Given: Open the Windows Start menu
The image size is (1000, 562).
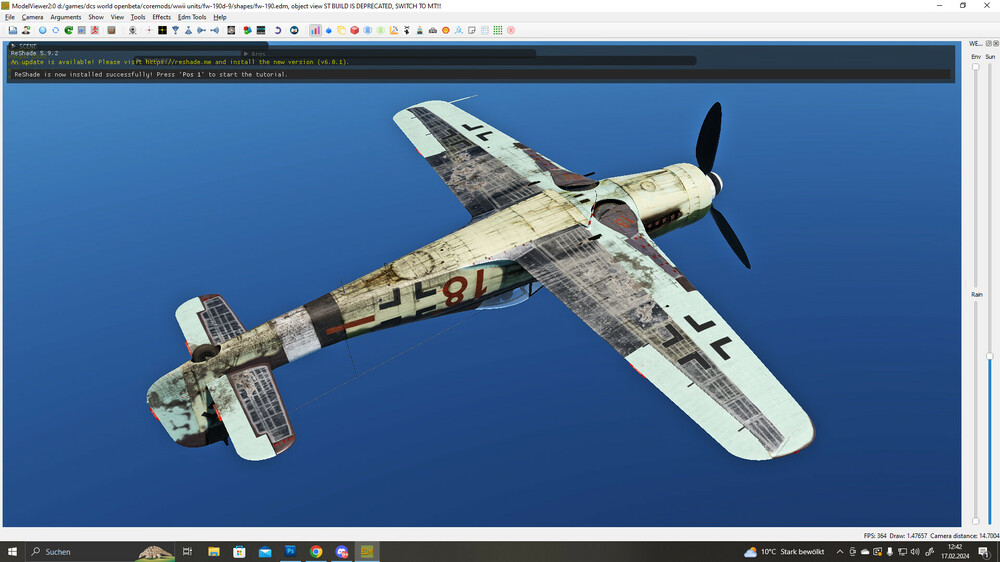Looking at the screenshot, I should tap(12, 552).
